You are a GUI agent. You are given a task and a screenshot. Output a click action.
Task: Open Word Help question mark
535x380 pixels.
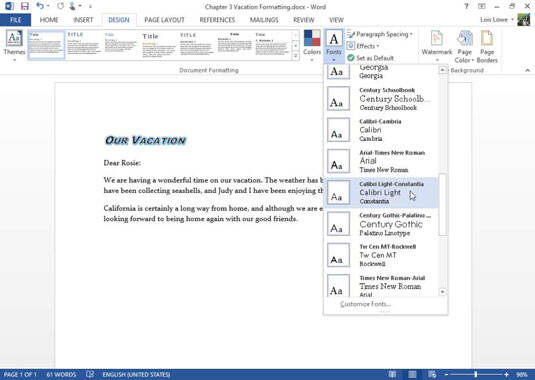pos(466,6)
